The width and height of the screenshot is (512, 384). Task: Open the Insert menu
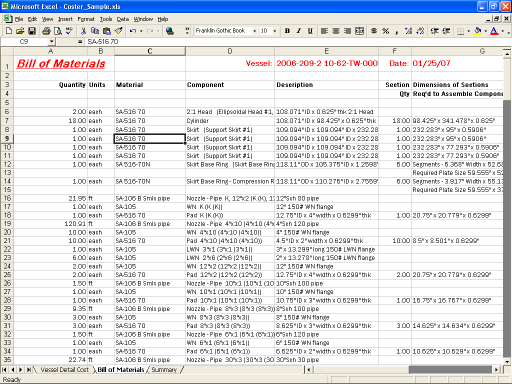(x=65, y=19)
